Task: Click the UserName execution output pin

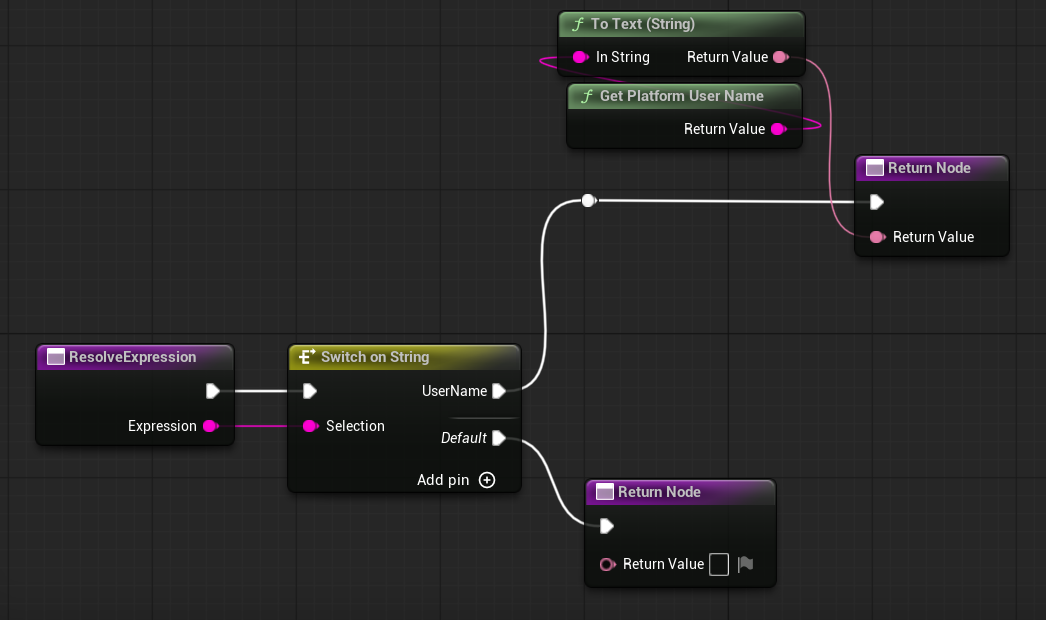Action: click(499, 391)
